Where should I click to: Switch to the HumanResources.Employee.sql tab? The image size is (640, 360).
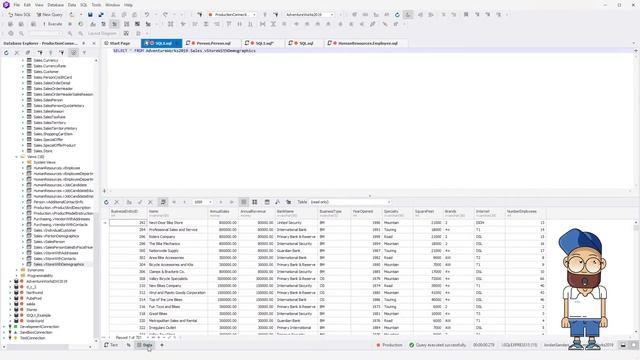pos(364,43)
